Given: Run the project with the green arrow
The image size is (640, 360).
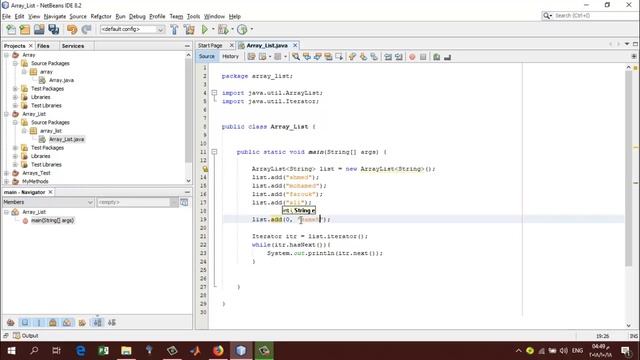Looking at the screenshot, I should [204, 29].
